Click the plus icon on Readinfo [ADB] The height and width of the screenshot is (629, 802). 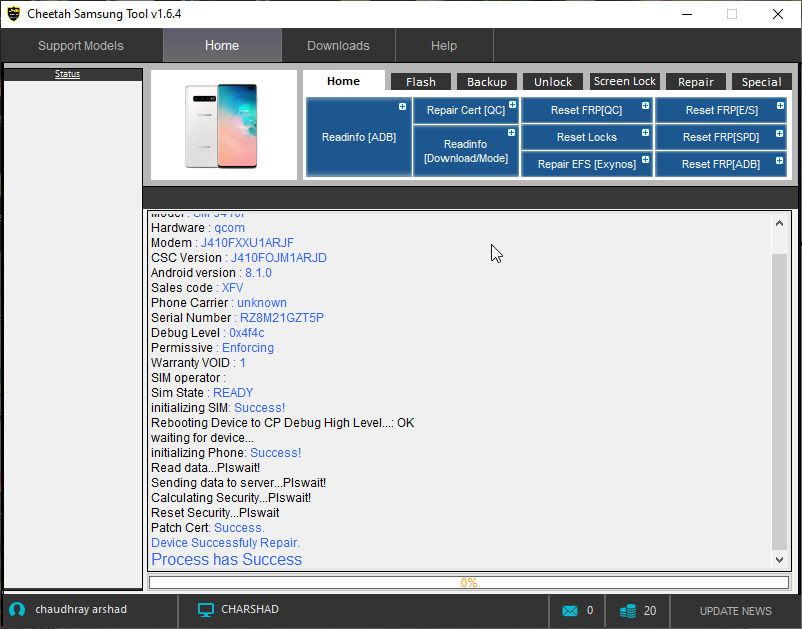pos(403,106)
